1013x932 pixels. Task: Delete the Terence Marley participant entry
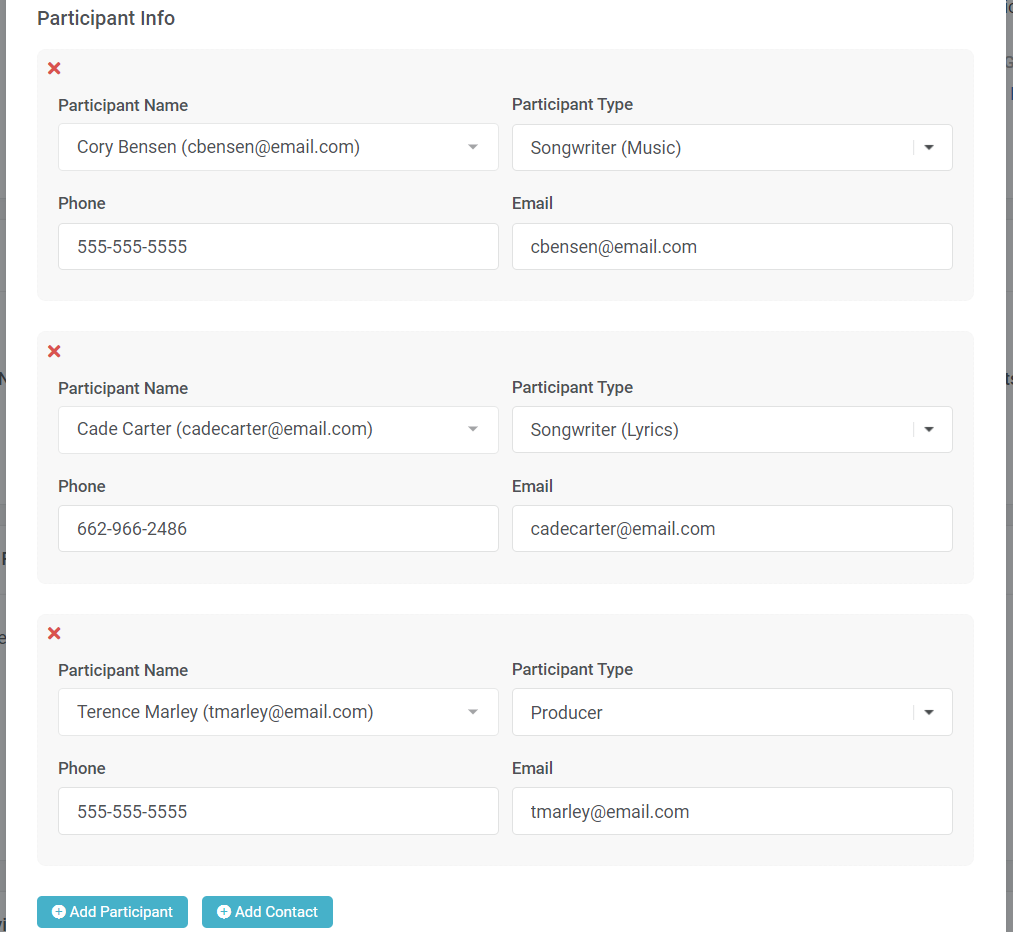(x=54, y=634)
